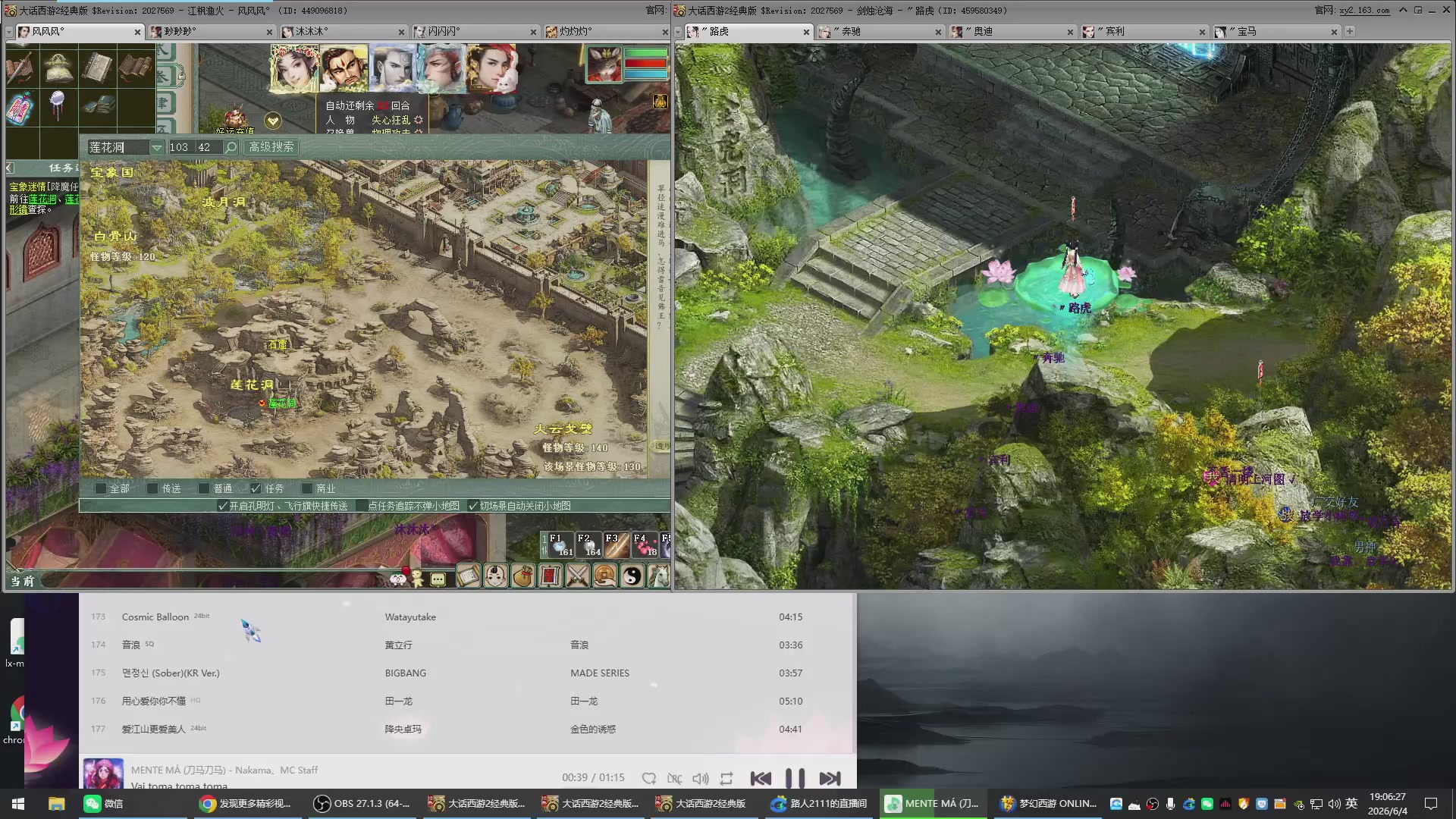Select the pink talisman charm in inventory

click(22, 107)
